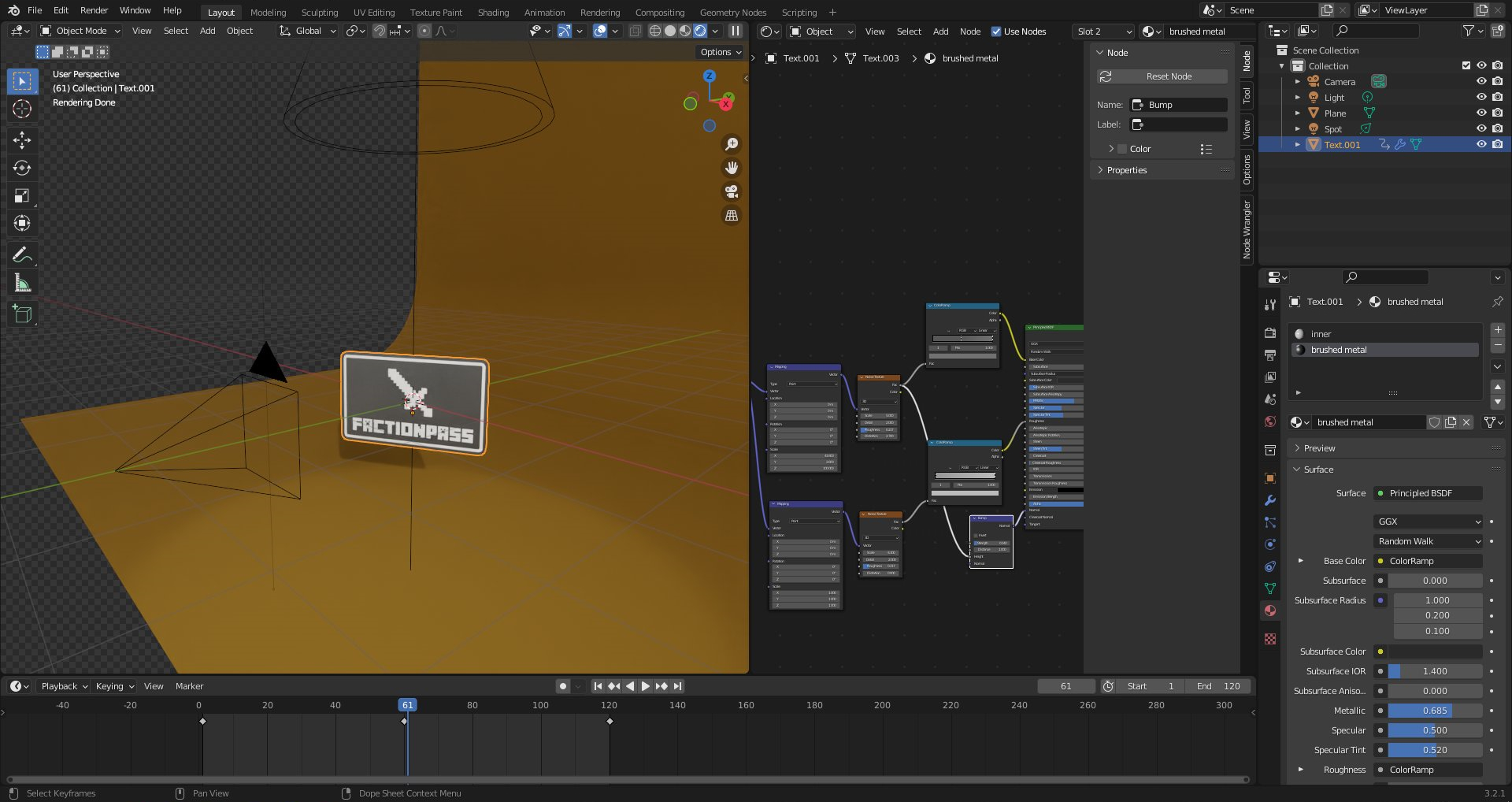Open the Modifier wrench properties tab
1512x802 pixels.
point(1269,500)
